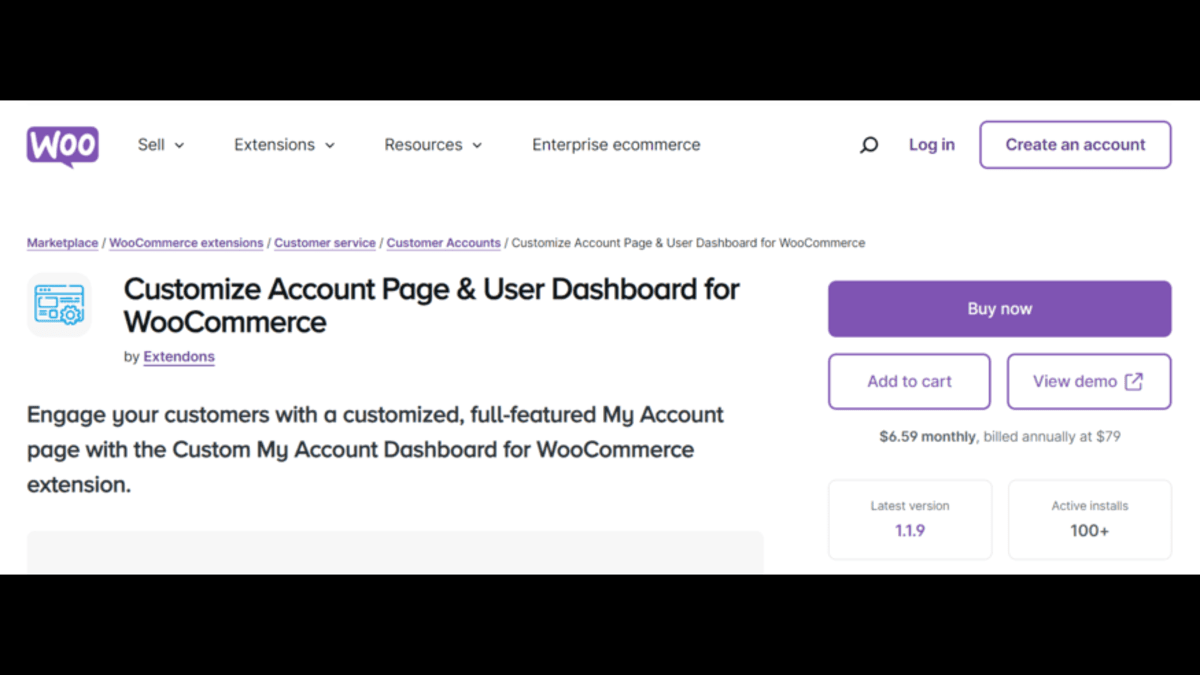Go to Enterprise ecommerce
Viewport: 1200px width, 675px height.
616,145
